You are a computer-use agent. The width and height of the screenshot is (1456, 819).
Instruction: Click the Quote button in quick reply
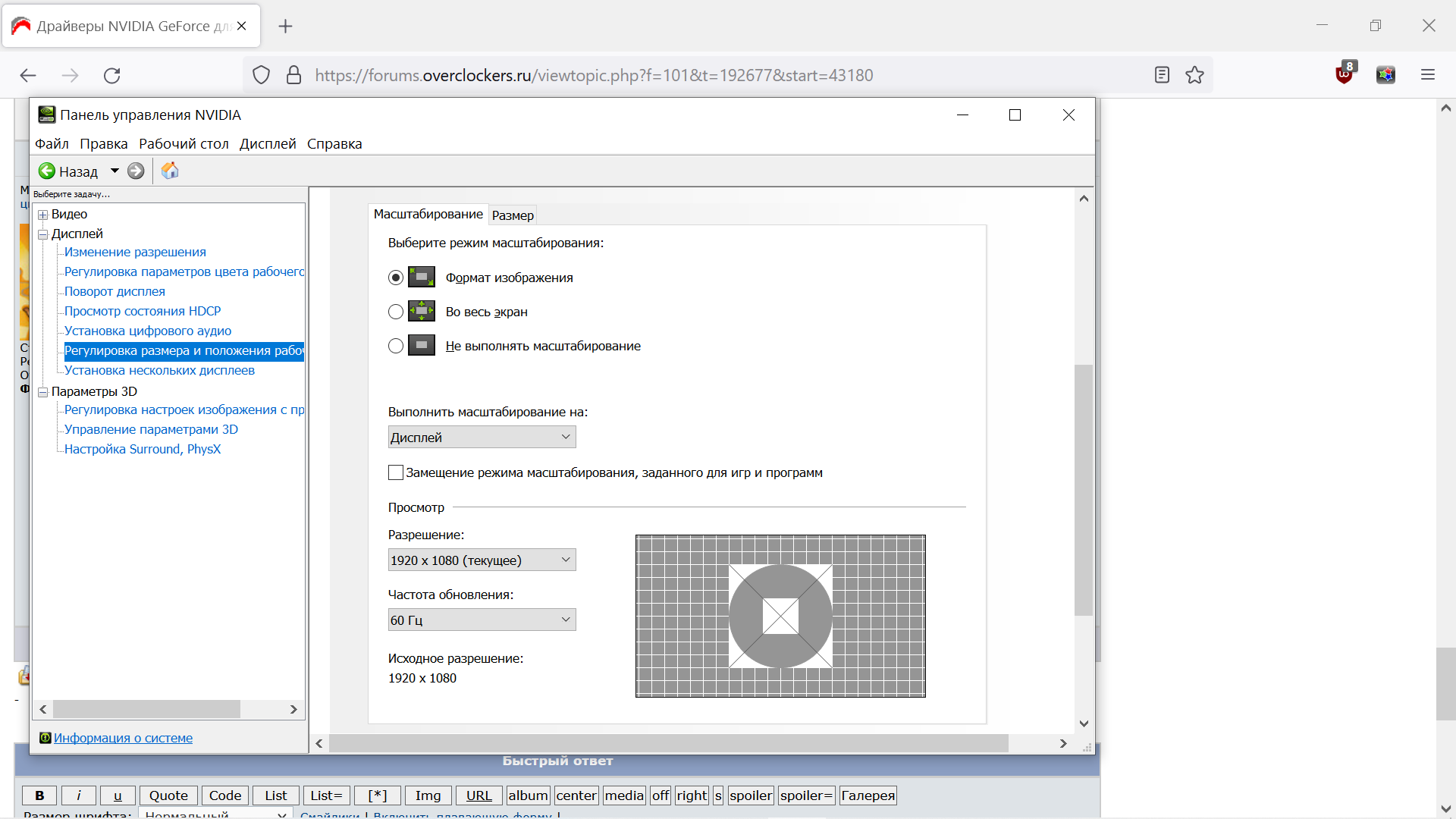168,795
